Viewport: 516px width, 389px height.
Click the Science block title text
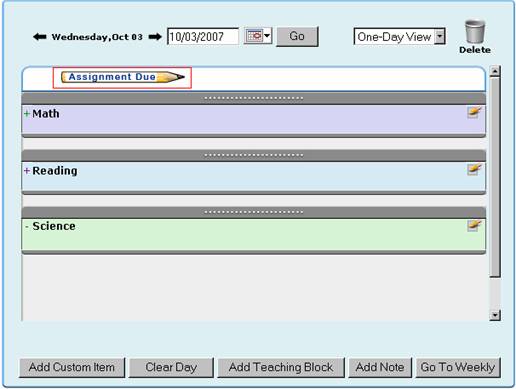[54, 226]
